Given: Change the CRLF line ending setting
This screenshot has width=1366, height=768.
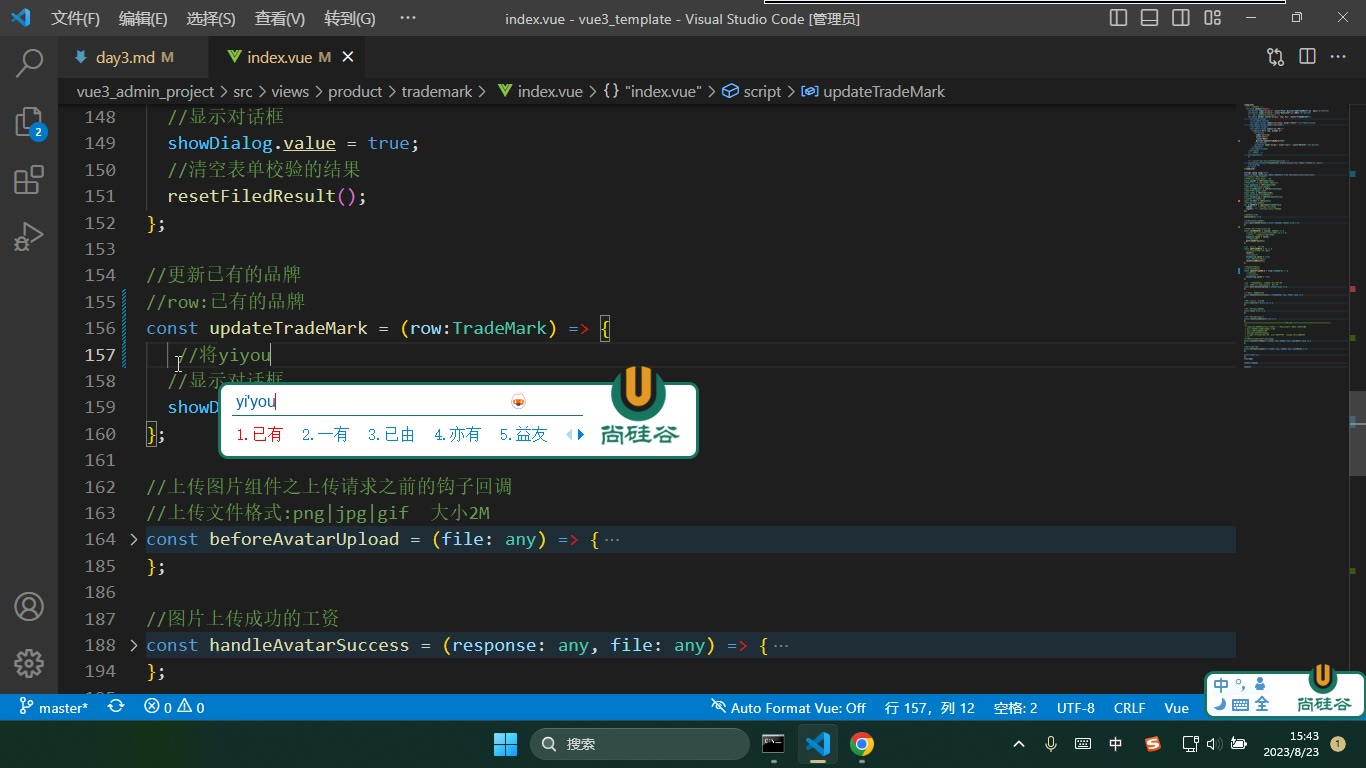Looking at the screenshot, I should 1129,707.
